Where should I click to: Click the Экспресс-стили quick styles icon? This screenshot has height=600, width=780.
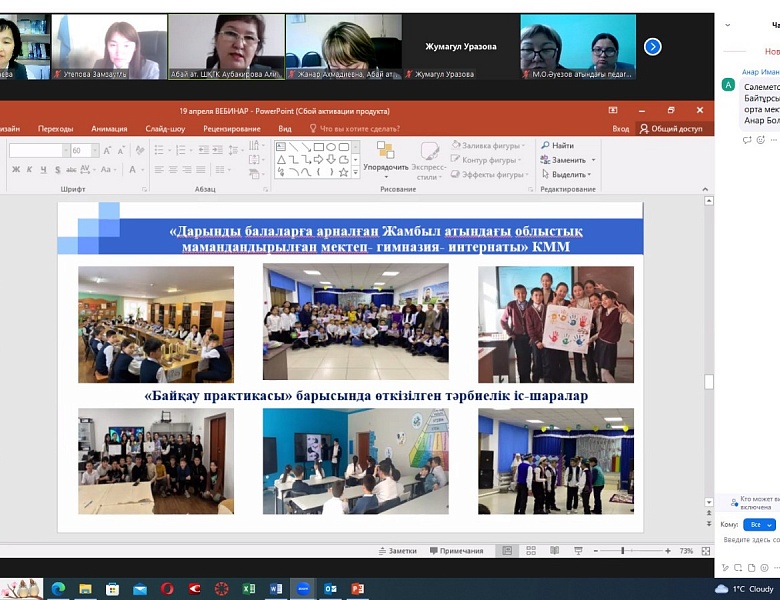coord(428,156)
